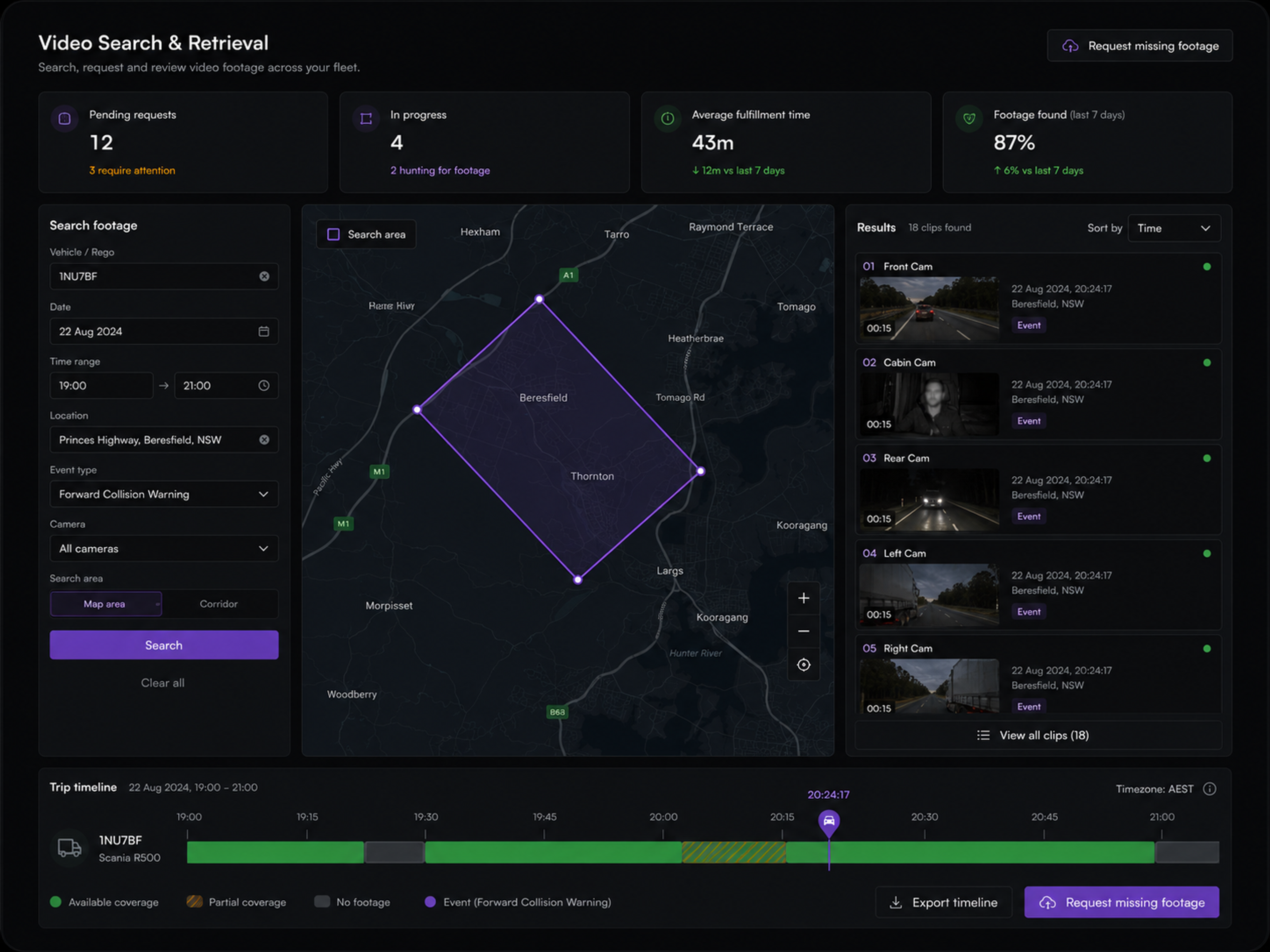Open the Cabin Cam clip thumbnail
Image resolution: width=1270 pixels, height=952 pixels.
(x=929, y=404)
